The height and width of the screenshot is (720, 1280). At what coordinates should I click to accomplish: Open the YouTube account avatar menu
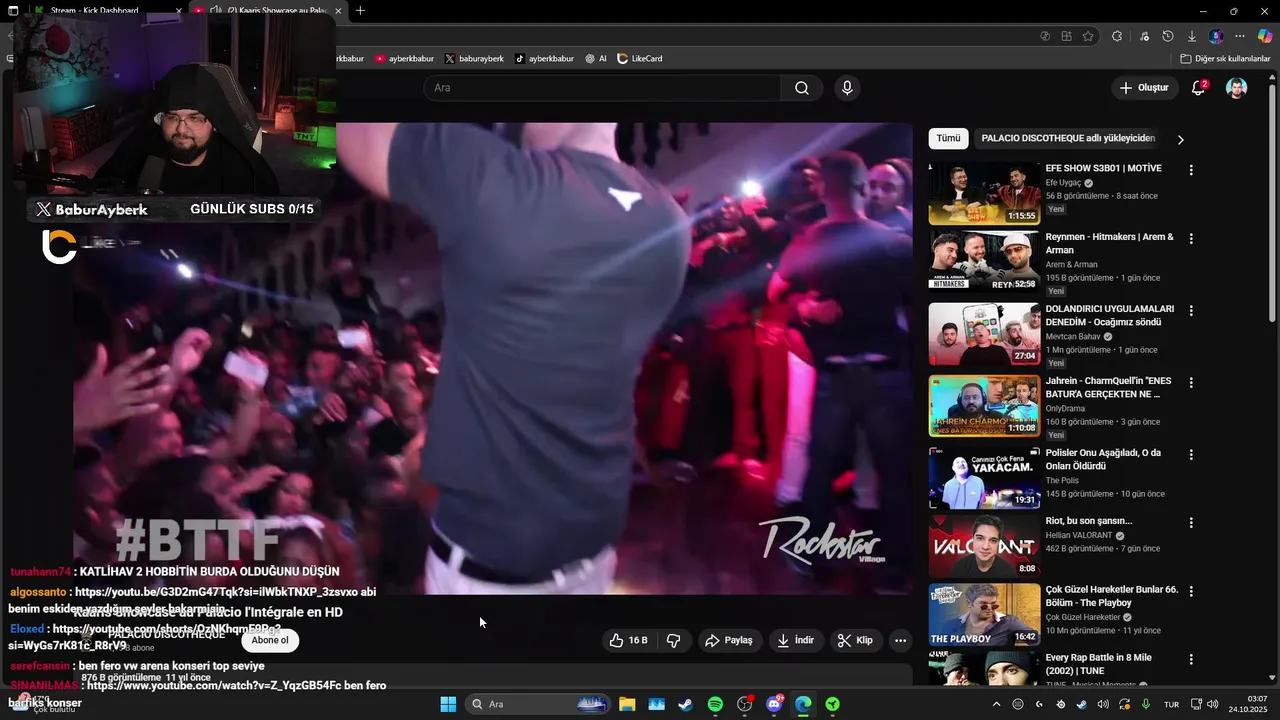point(1237,88)
